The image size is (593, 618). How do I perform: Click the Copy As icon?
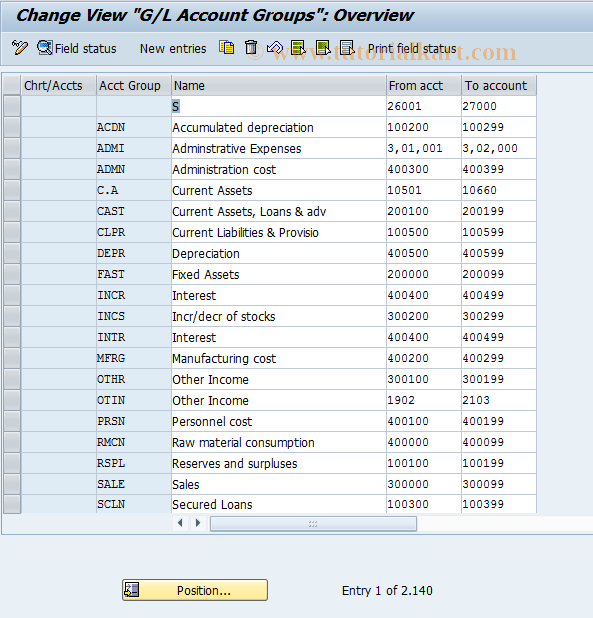(227, 48)
